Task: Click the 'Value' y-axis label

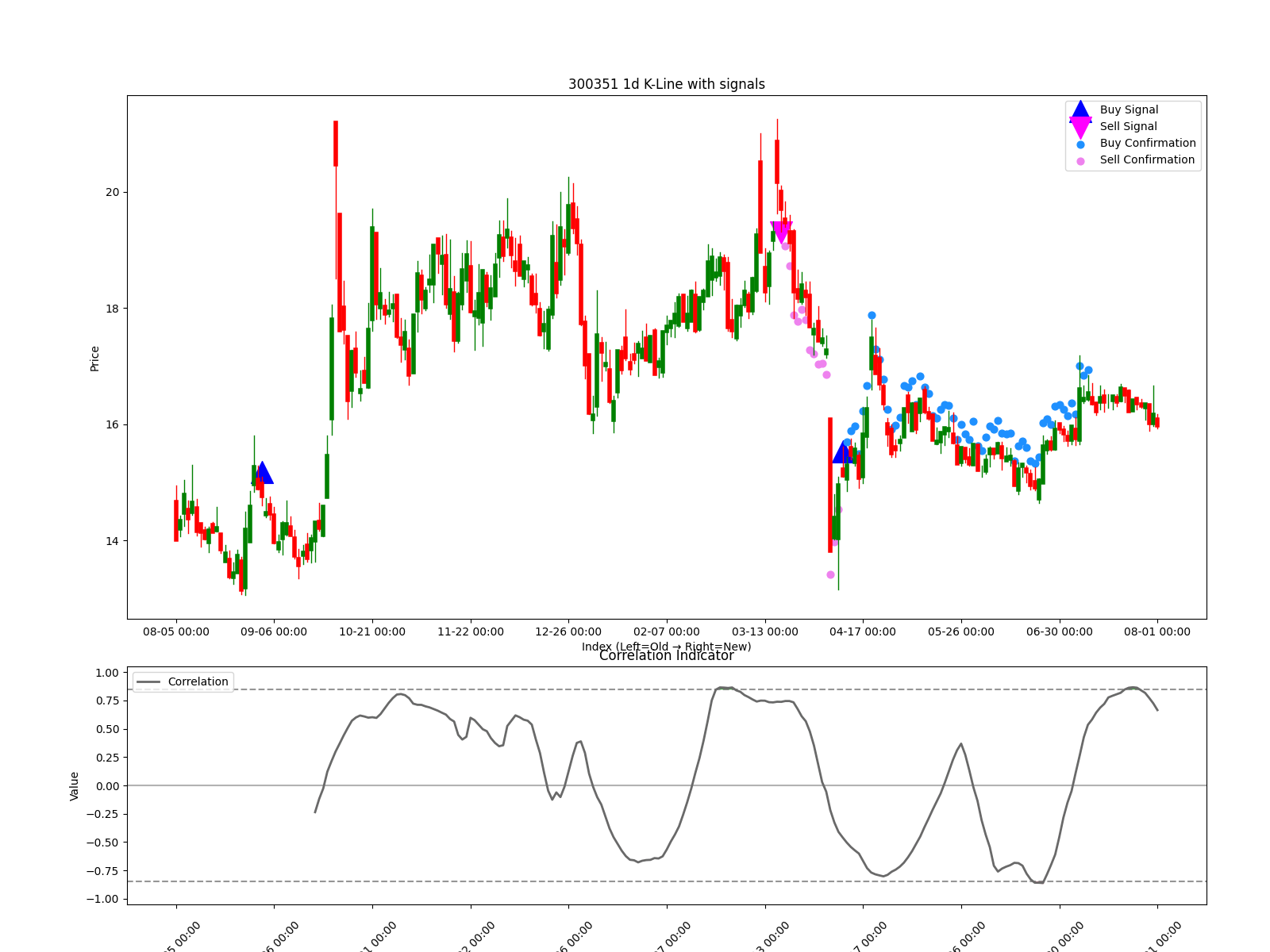Action: pyautogui.click(x=75, y=785)
